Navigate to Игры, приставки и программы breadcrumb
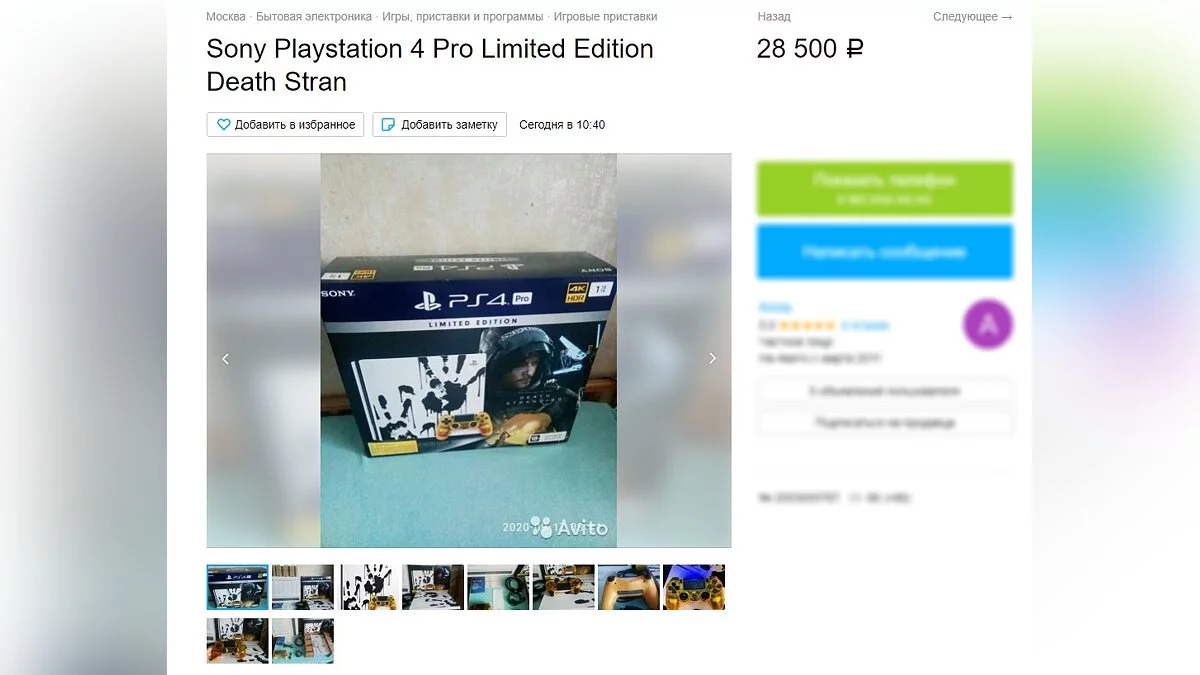1200x675 pixels. click(x=463, y=17)
